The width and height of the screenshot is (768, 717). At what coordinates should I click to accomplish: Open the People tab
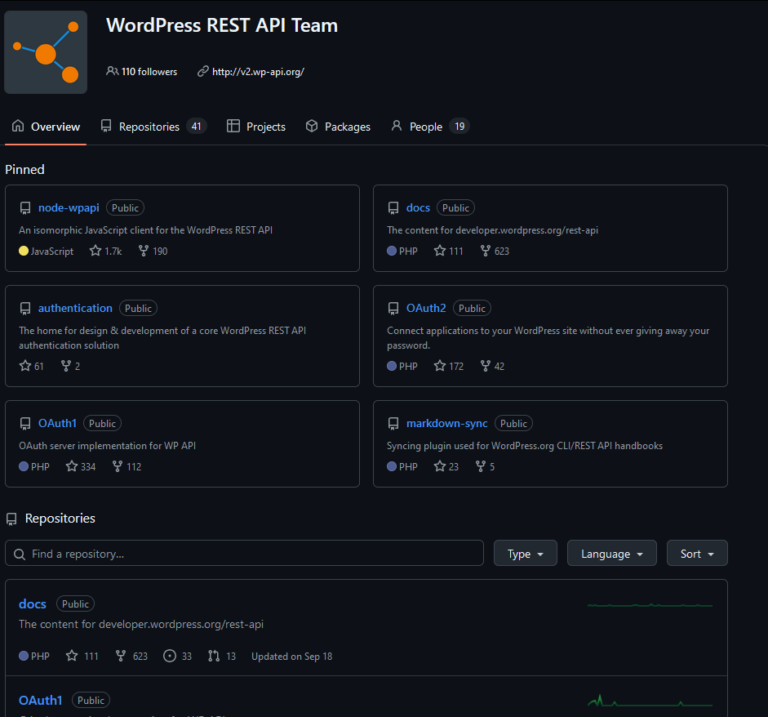[x=431, y=127]
